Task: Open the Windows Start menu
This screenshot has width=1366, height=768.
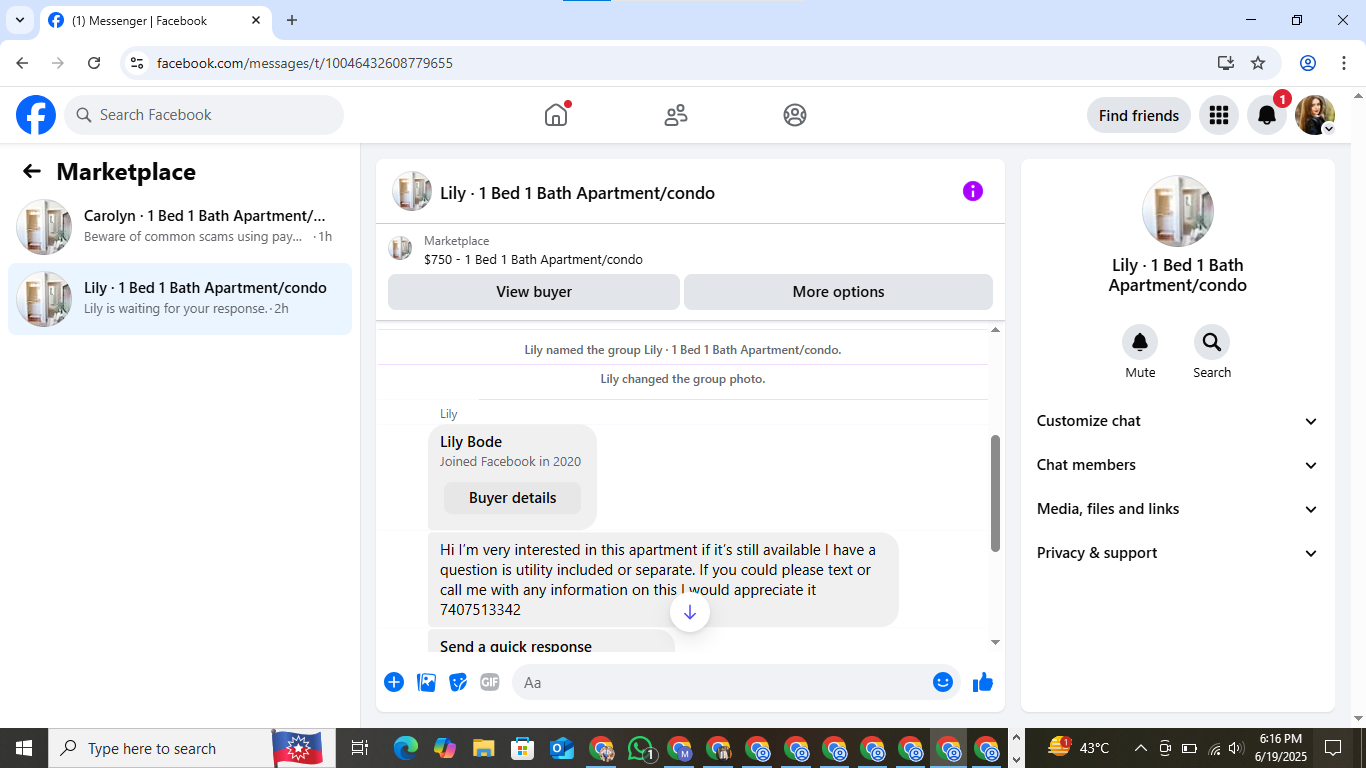Action: click(x=23, y=748)
